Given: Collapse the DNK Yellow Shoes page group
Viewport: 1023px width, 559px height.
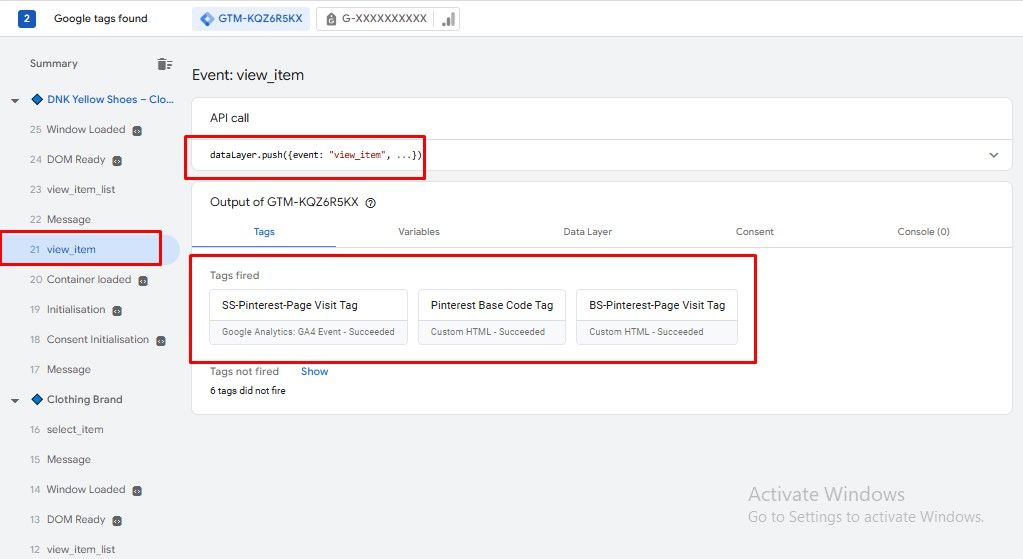Looking at the screenshot, I should [x=15, y=100].
